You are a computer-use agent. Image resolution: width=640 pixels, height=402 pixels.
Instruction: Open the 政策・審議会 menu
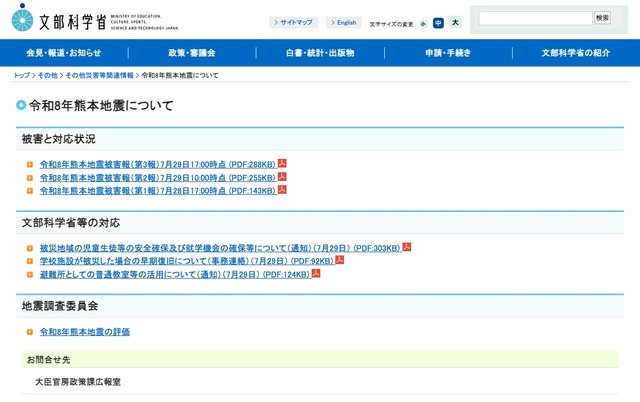pos(192,53)
